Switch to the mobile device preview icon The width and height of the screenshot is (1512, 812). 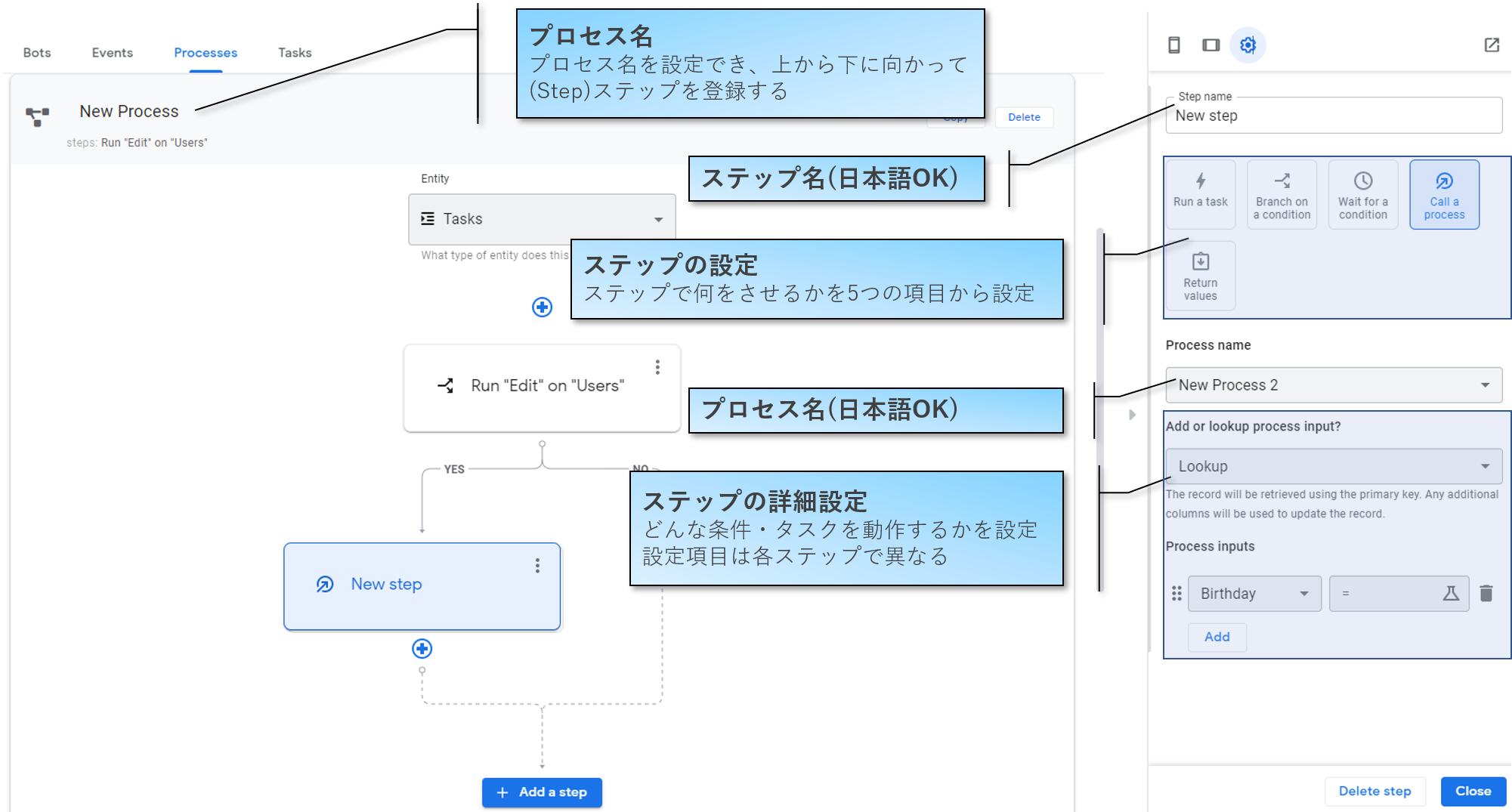(1173, 45)
